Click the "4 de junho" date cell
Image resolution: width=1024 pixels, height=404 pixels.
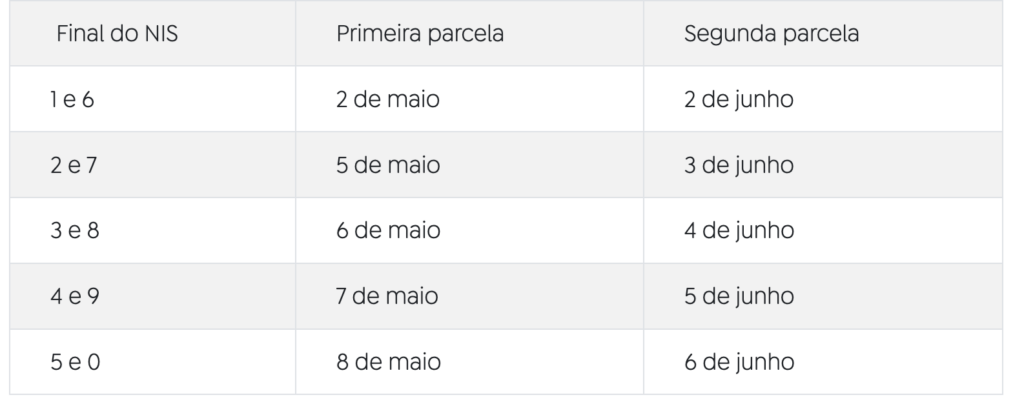click(x=739, y=231)
